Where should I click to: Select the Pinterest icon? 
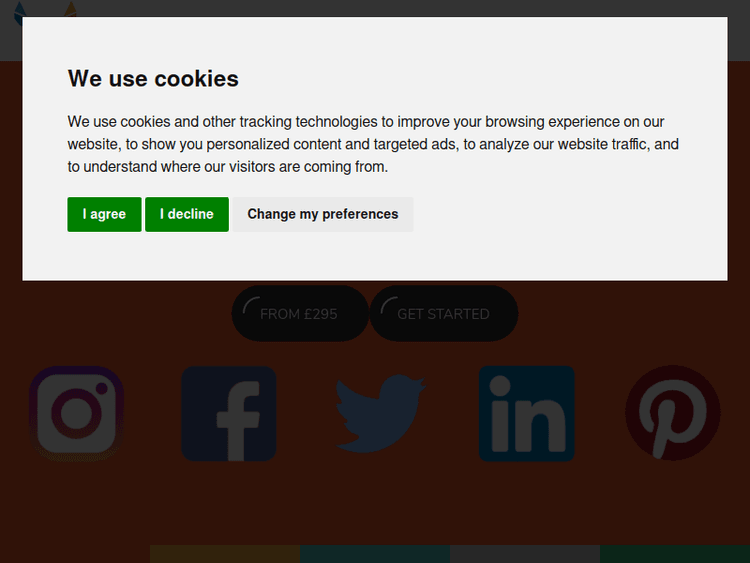[672, 413]
